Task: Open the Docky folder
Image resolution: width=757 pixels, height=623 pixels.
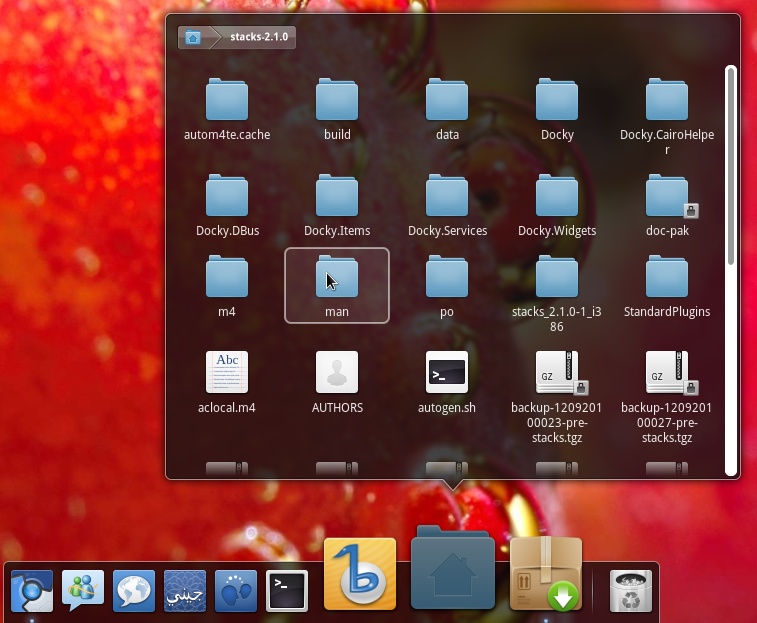Action: coord(557,110)
